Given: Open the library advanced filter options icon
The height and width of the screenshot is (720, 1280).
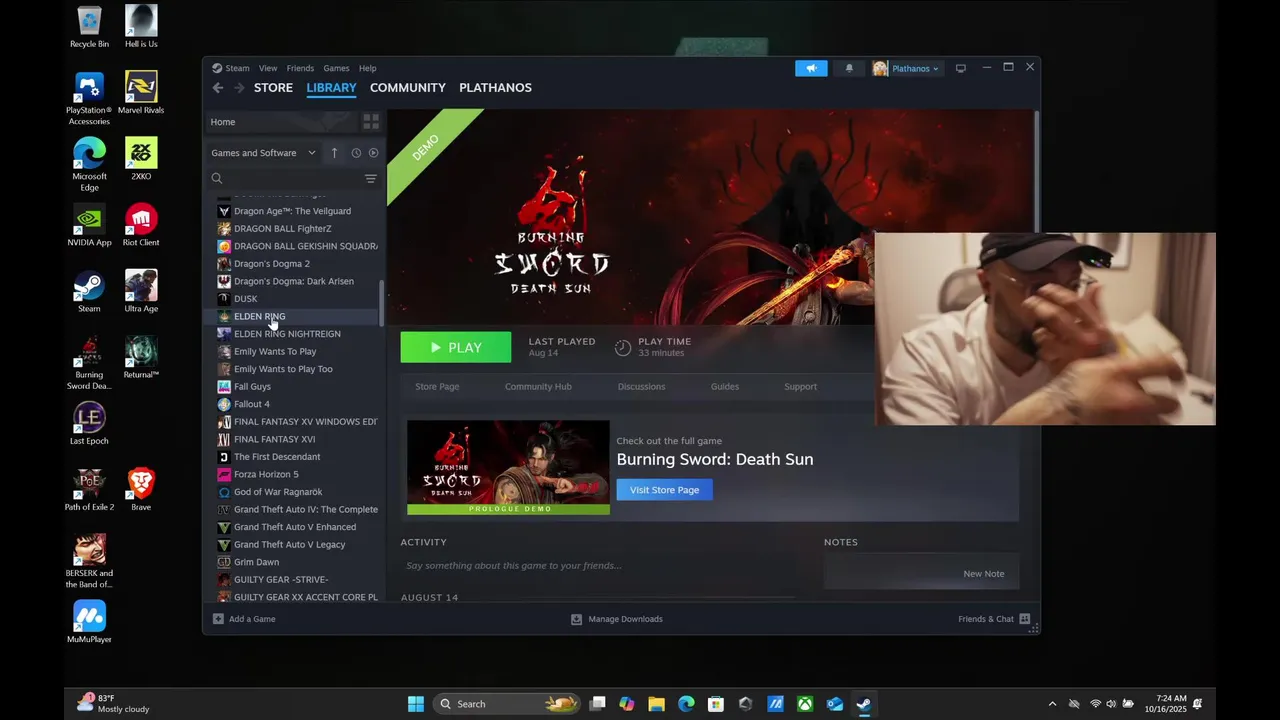Looking at the screenshot, I should point(371,179).
